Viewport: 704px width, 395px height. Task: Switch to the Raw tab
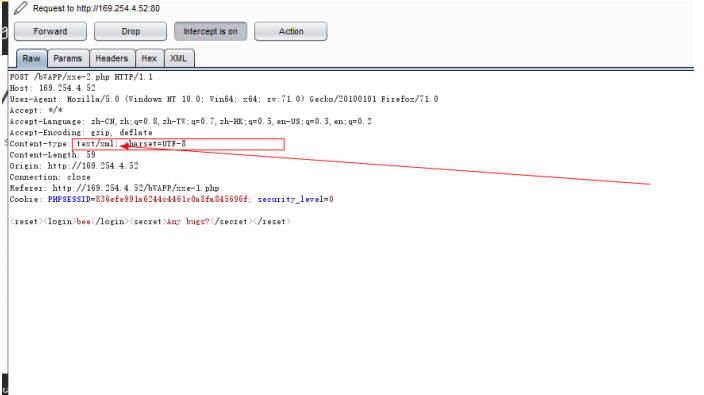31,58
